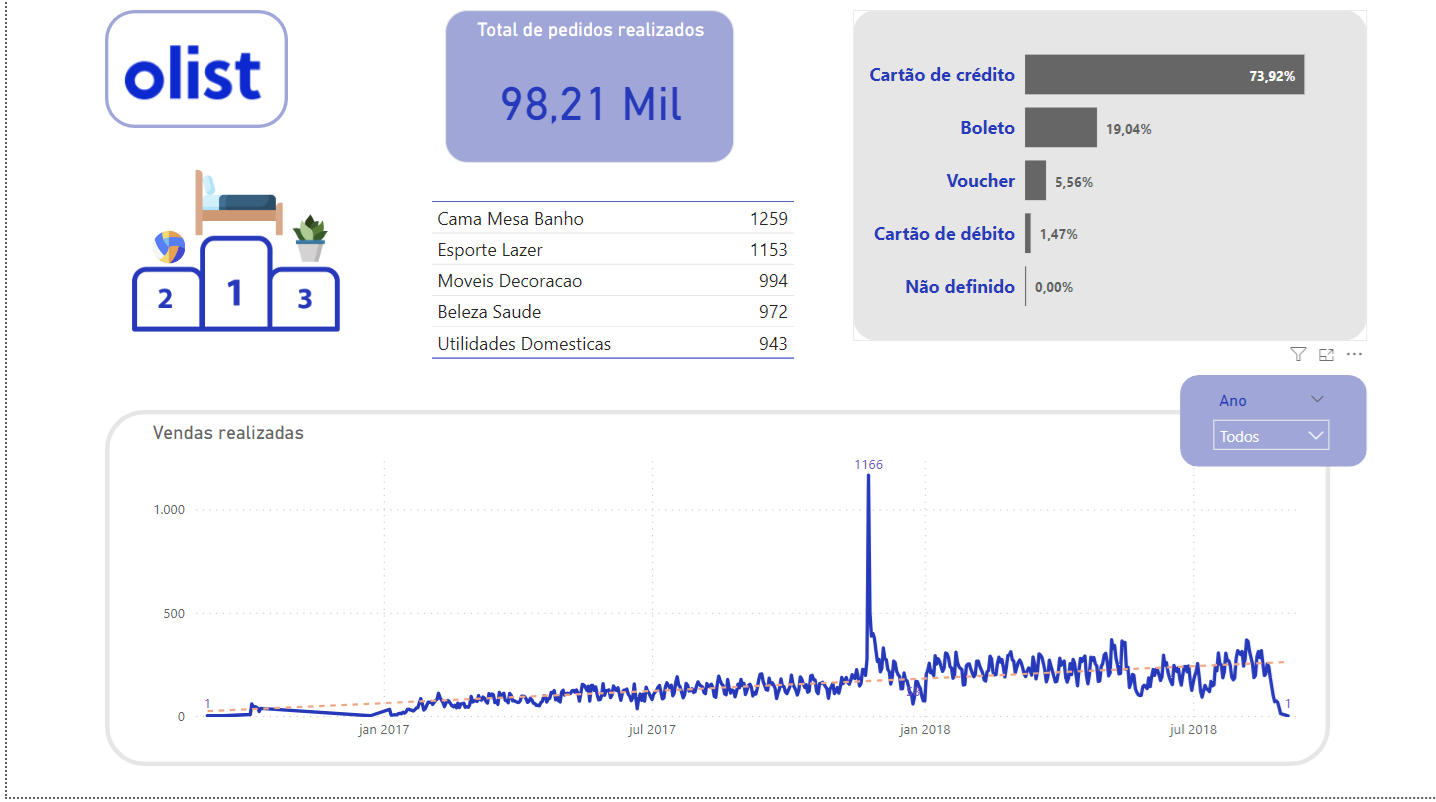This screenshot has height=802, width=1436.
Task: Open the Todos year dropdown
Action: (1270, 436)
